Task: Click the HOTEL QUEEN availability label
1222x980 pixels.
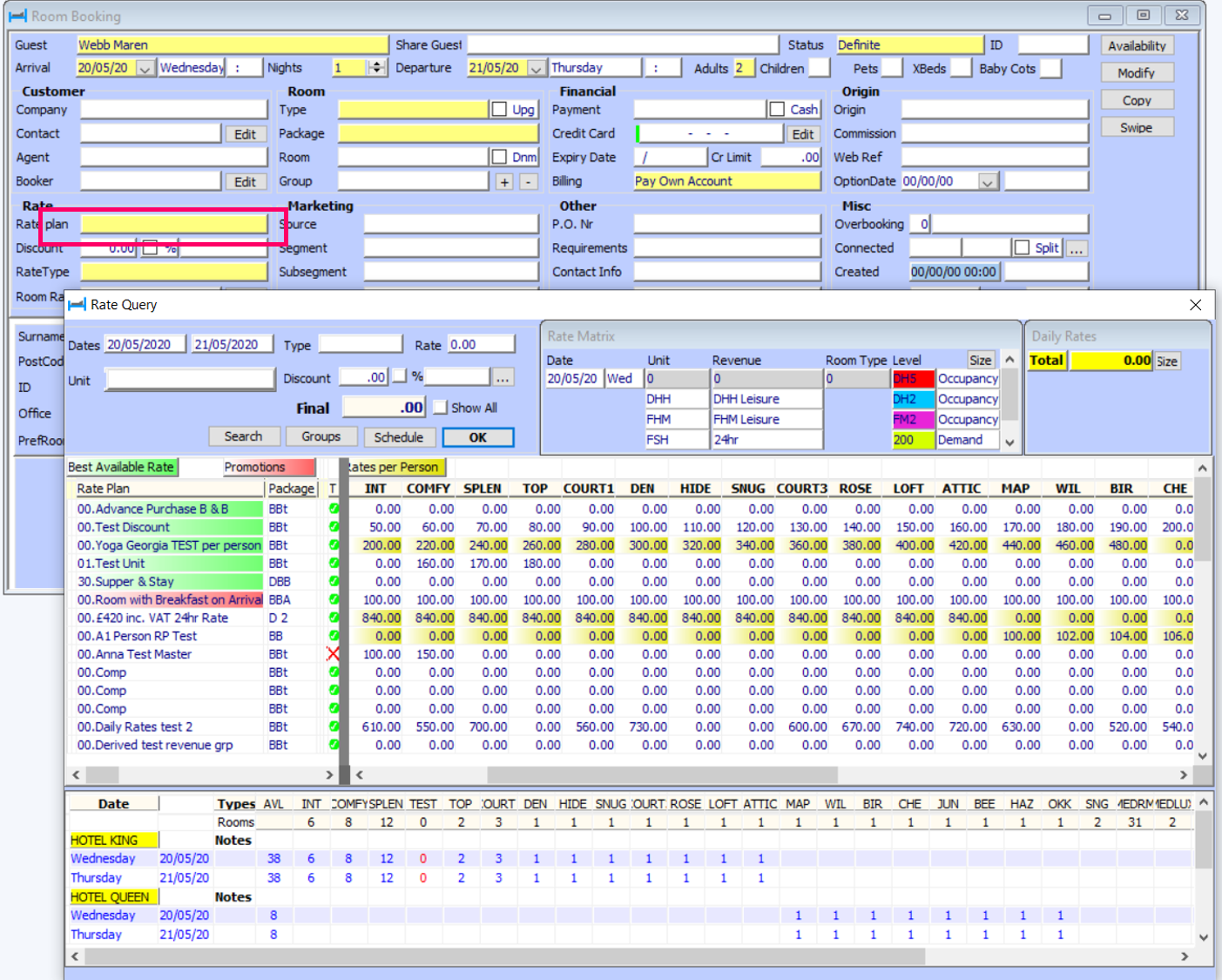Action: pos(114,897)
